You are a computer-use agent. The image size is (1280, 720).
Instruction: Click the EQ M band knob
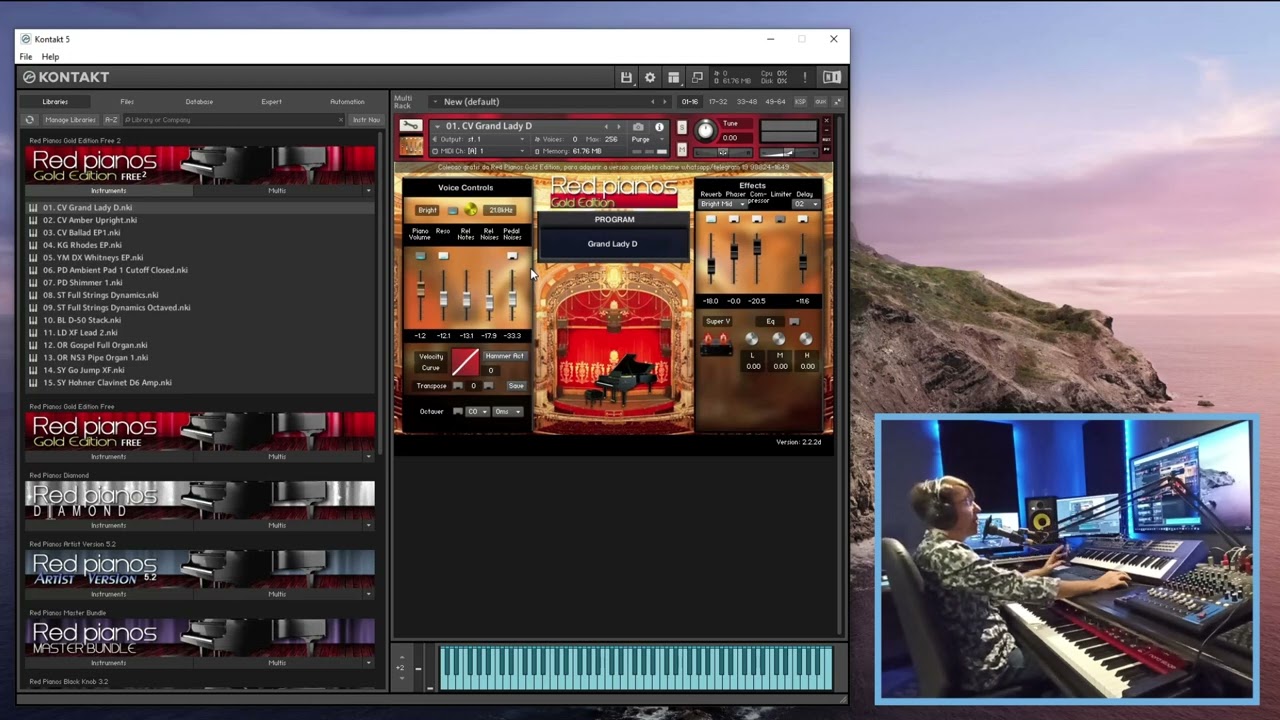[x=779, y=340]
